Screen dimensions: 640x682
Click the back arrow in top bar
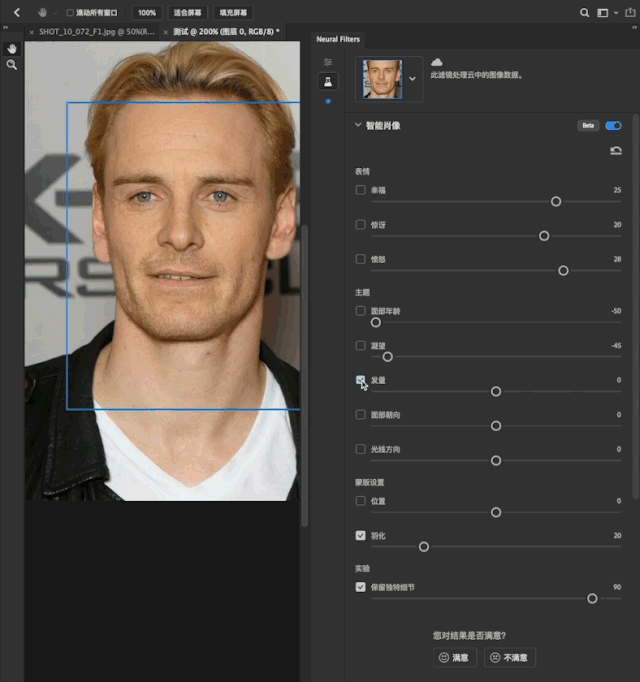[16, 12]
